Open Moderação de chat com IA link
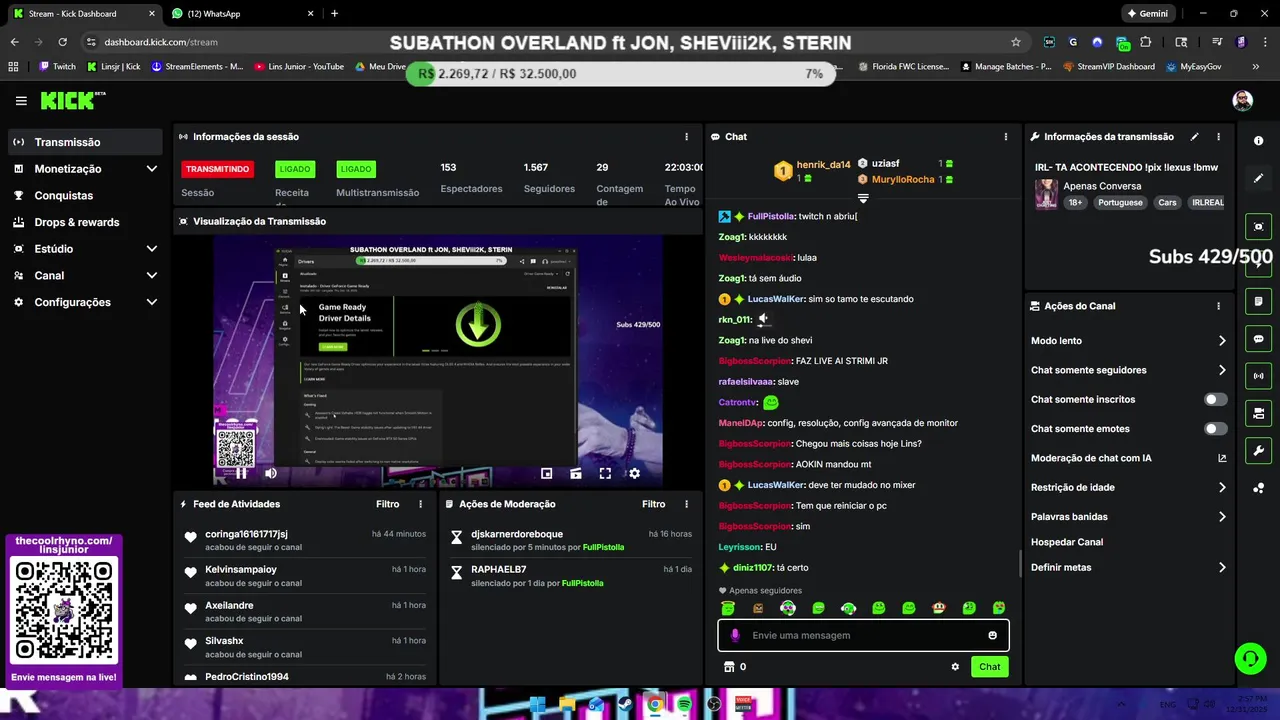This screenshot has height=720, width=1280. 1128,458
